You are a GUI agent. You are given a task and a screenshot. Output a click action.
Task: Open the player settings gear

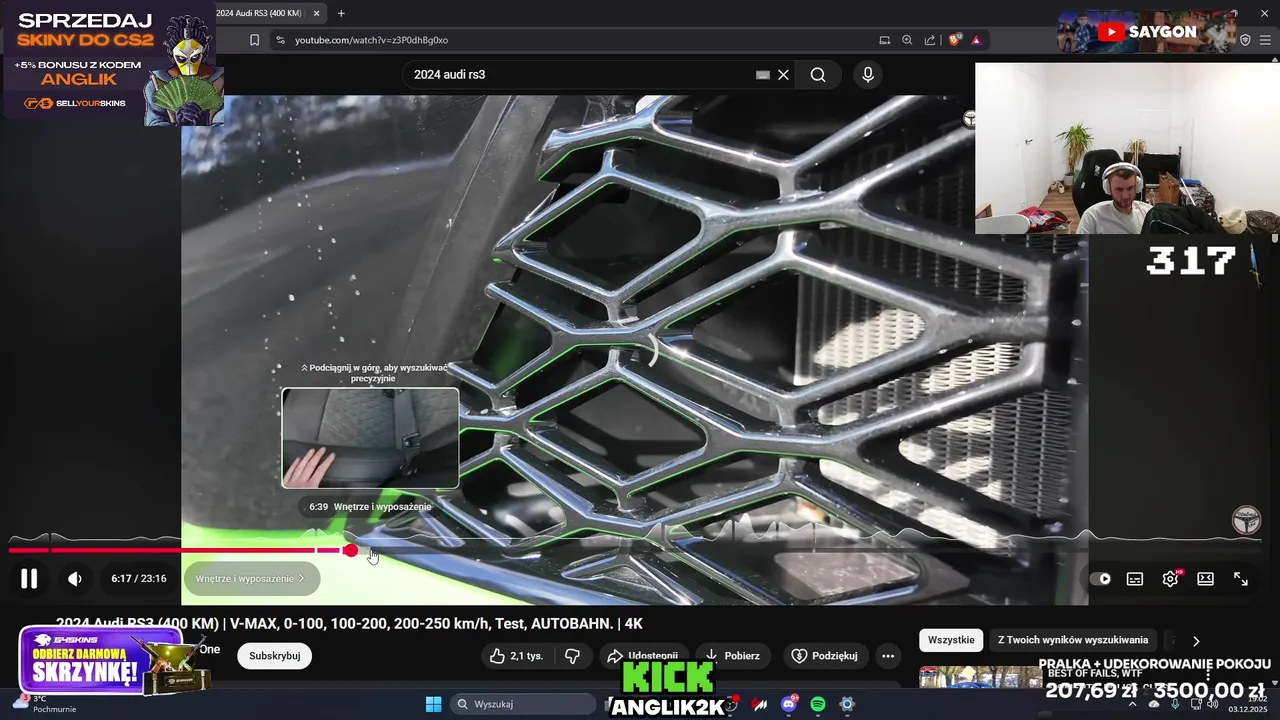(x=1170, y=578)
